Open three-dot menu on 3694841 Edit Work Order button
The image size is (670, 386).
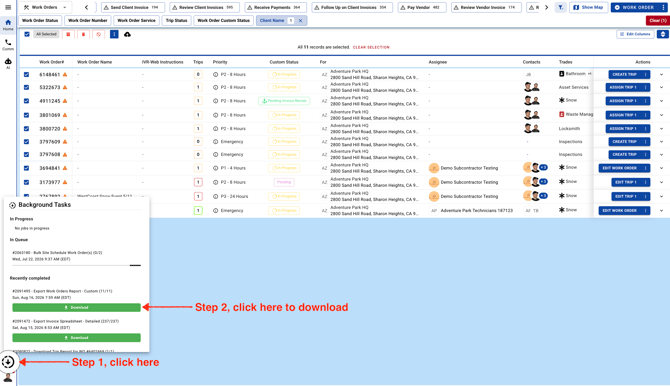point(646,168)
